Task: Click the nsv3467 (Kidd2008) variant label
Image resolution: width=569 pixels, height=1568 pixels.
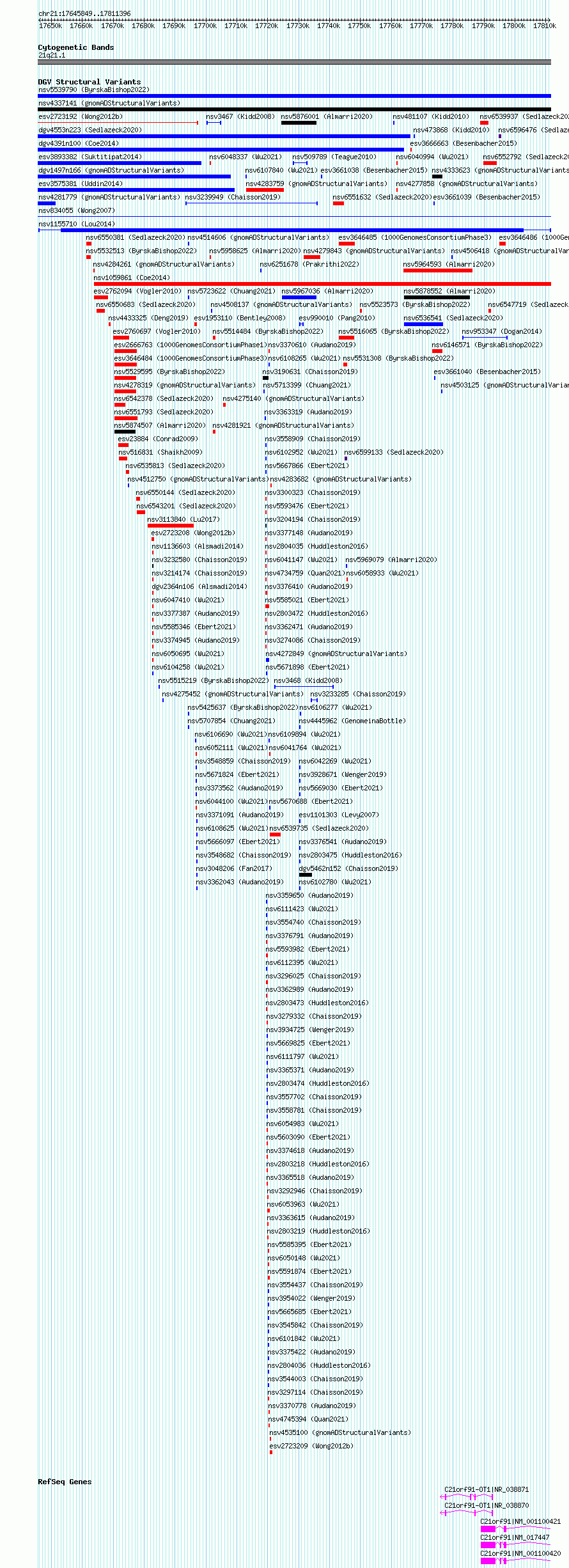Action: 240,116
